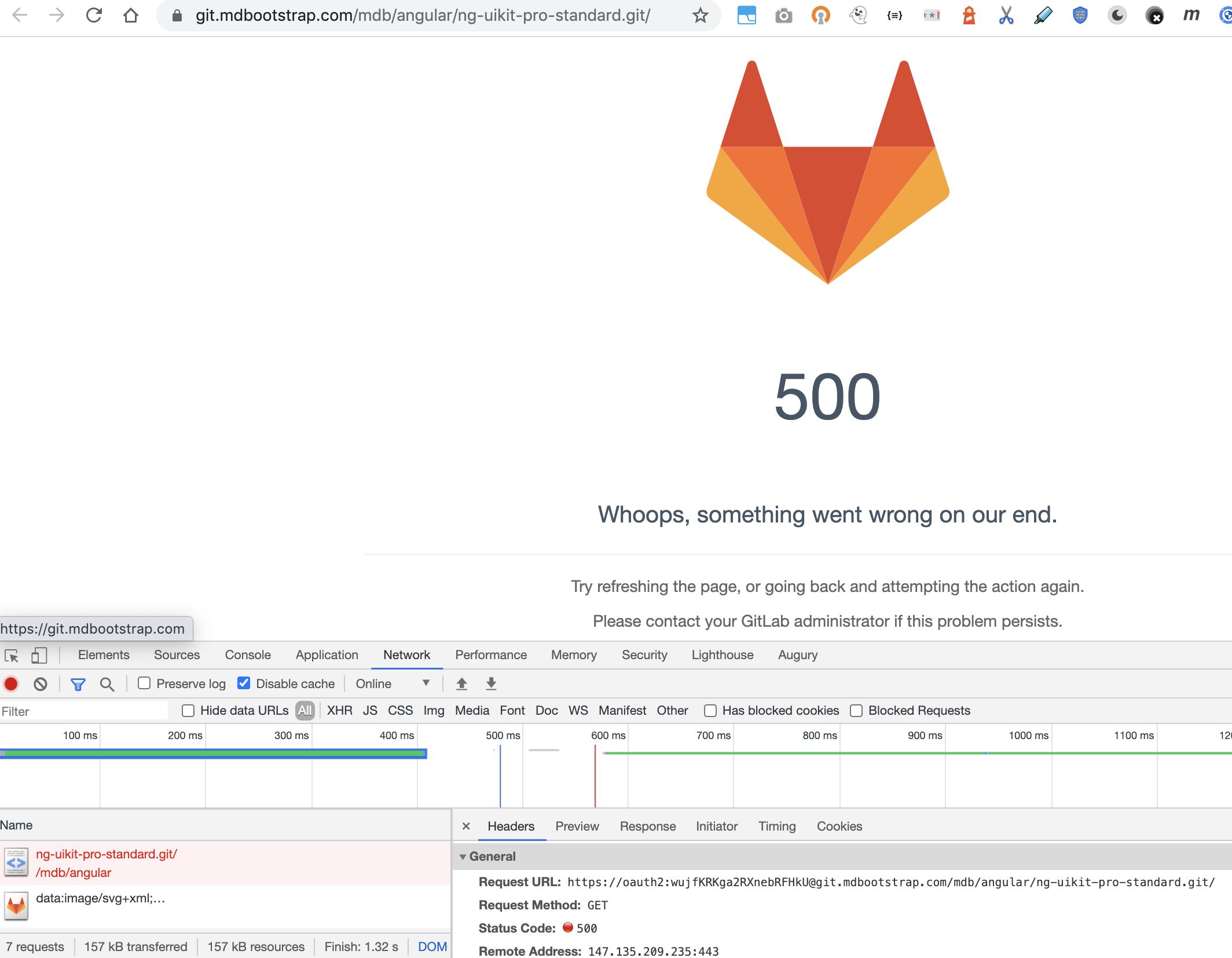Open the lighthouse extension in browser toolbar

969,15
